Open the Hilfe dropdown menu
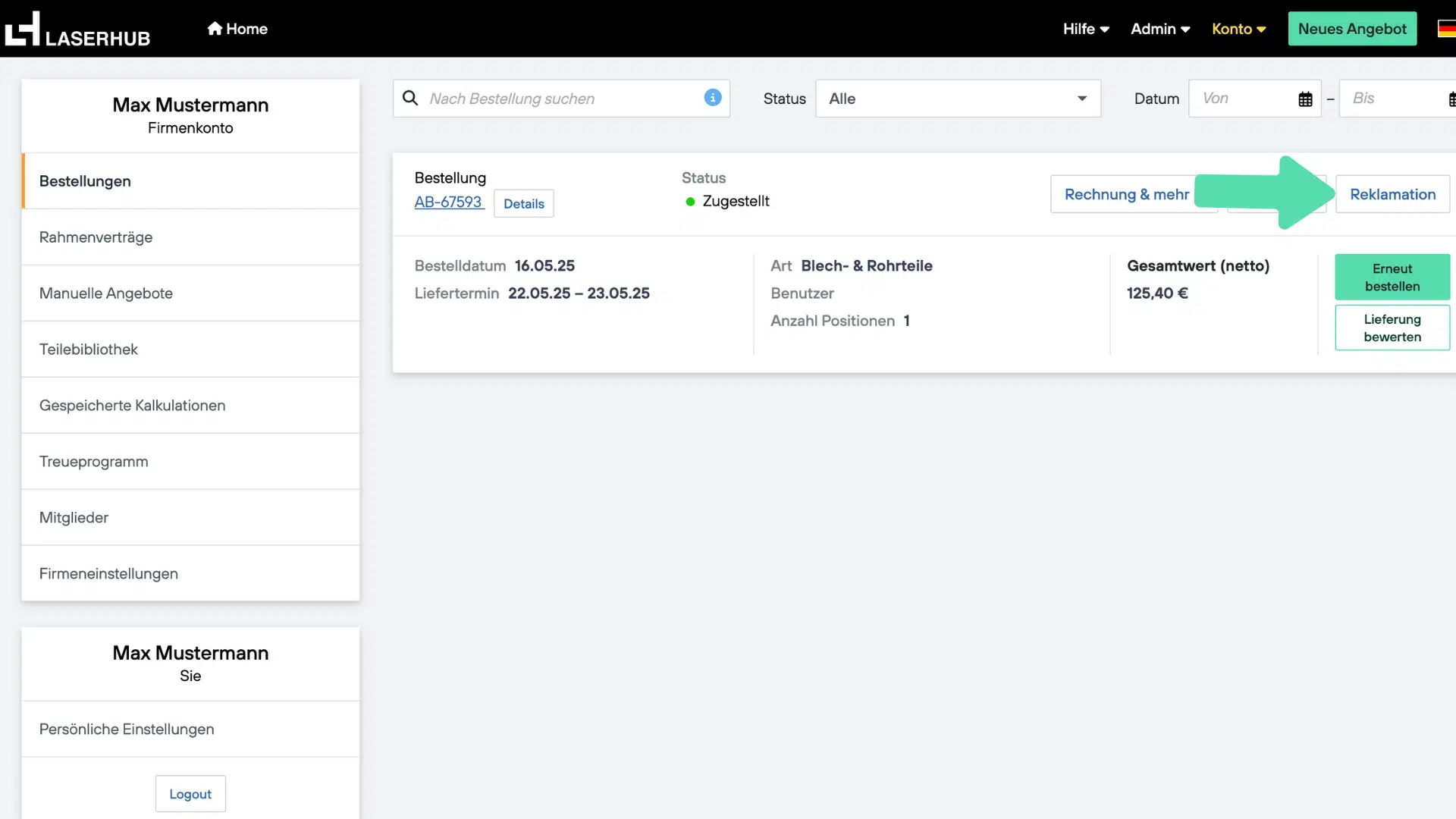 [1086, 29]
